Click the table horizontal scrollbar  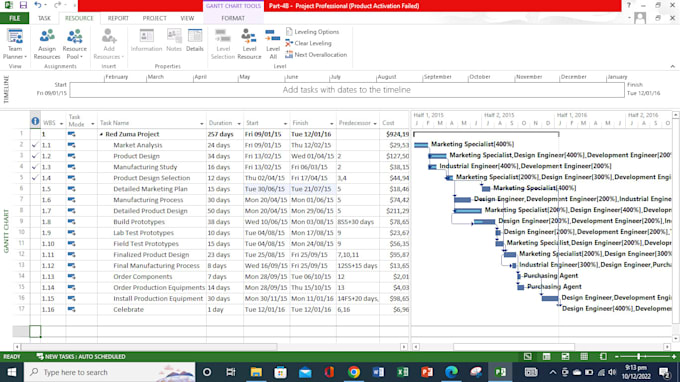(x=149, y=347)
